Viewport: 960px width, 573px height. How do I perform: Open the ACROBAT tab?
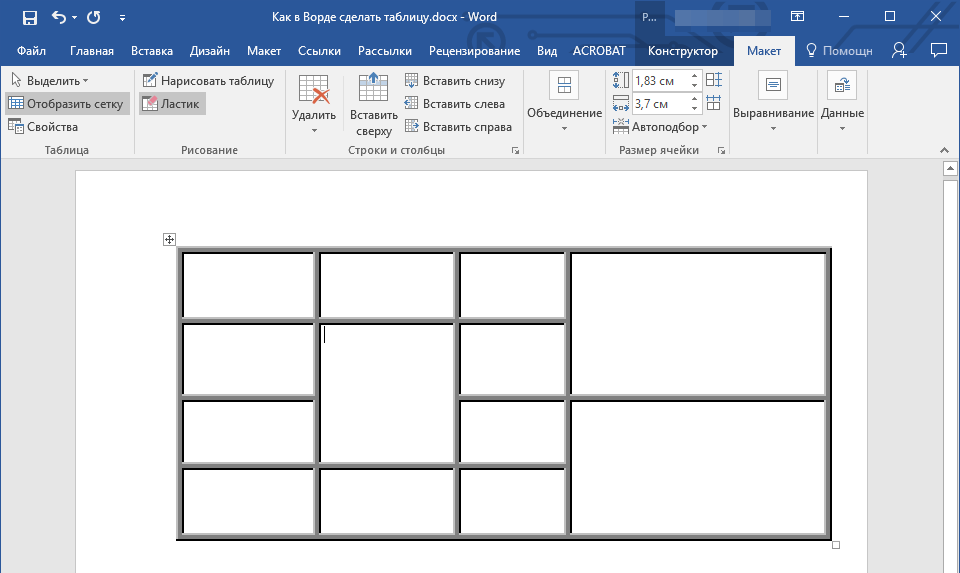tap(599, 51)
